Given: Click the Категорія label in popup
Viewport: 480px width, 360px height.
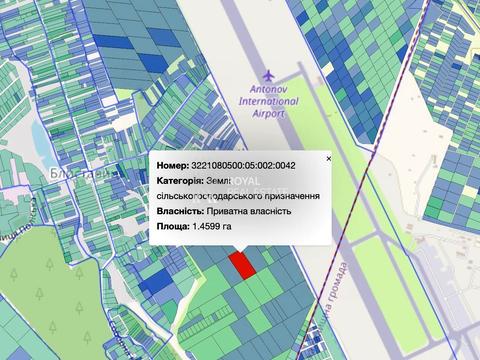Looking at the screenshot, I should pyautogui.click(x=180, y=181).
